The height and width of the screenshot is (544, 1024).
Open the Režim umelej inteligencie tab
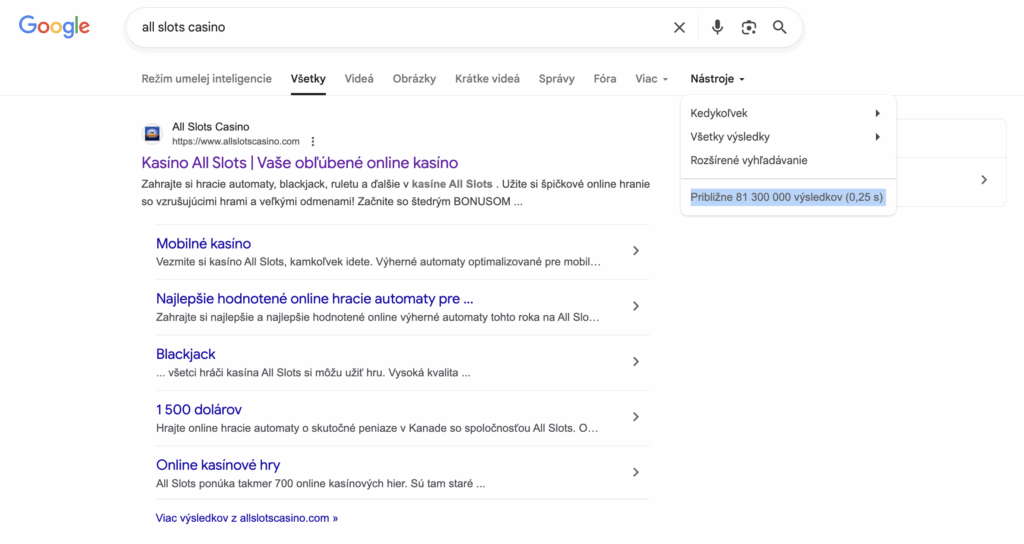point(206,79)
